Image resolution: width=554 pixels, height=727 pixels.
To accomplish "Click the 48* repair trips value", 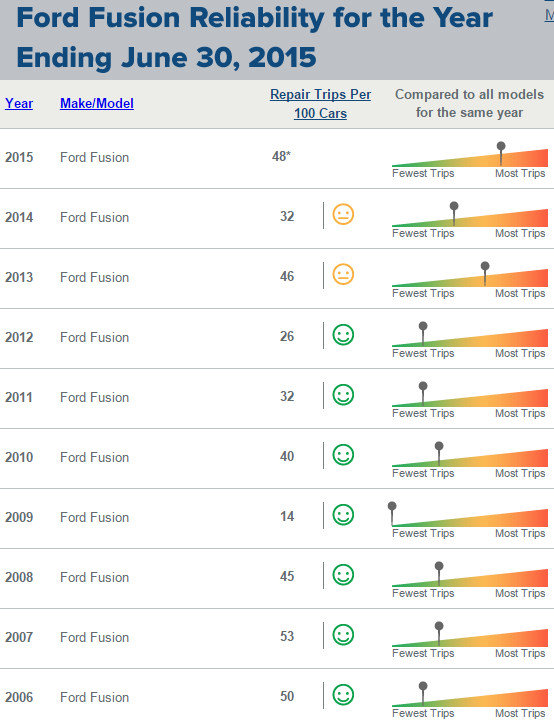I will pyautogui.click(x=281, y=156).
